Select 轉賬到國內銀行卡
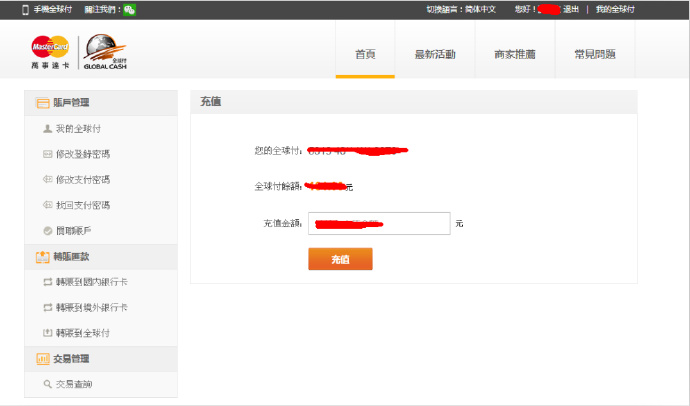 tap(92, 282)
